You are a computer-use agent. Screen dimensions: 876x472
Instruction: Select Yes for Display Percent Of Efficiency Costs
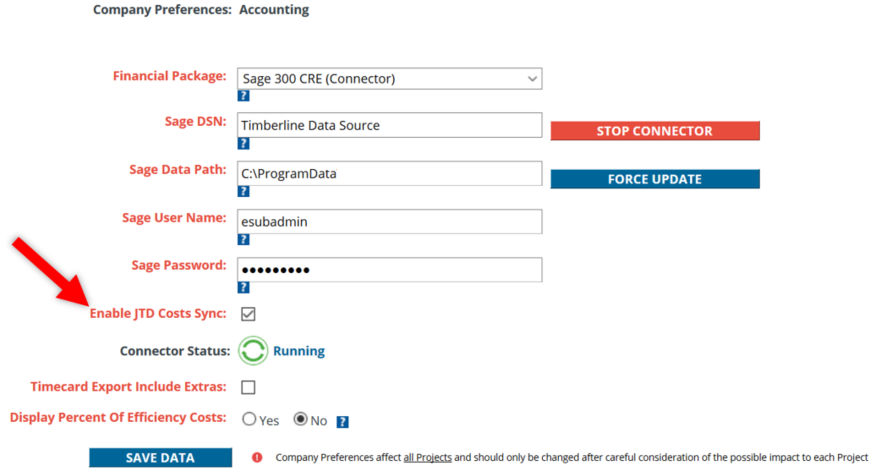249,419
